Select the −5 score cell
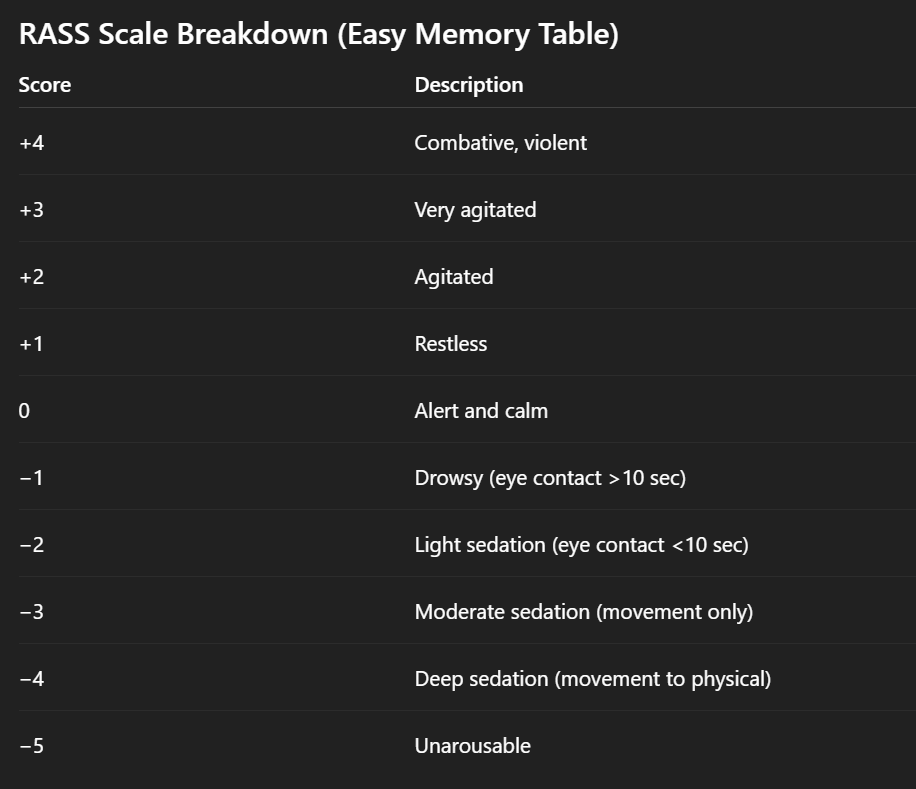 (32, 746)
